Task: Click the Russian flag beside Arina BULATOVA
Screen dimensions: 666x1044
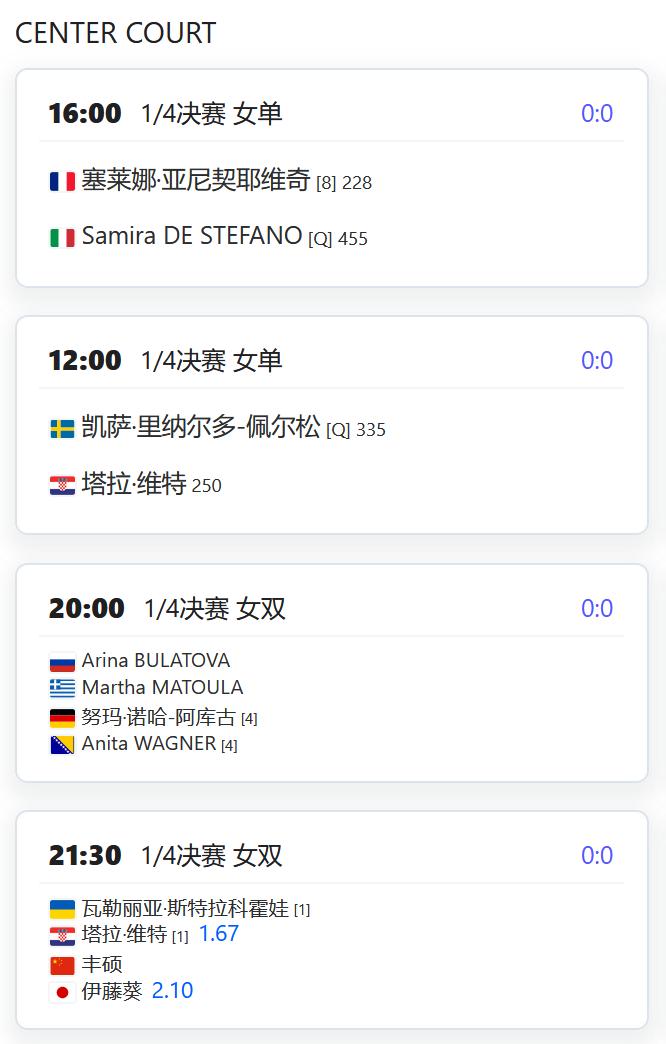Action: 63,662
